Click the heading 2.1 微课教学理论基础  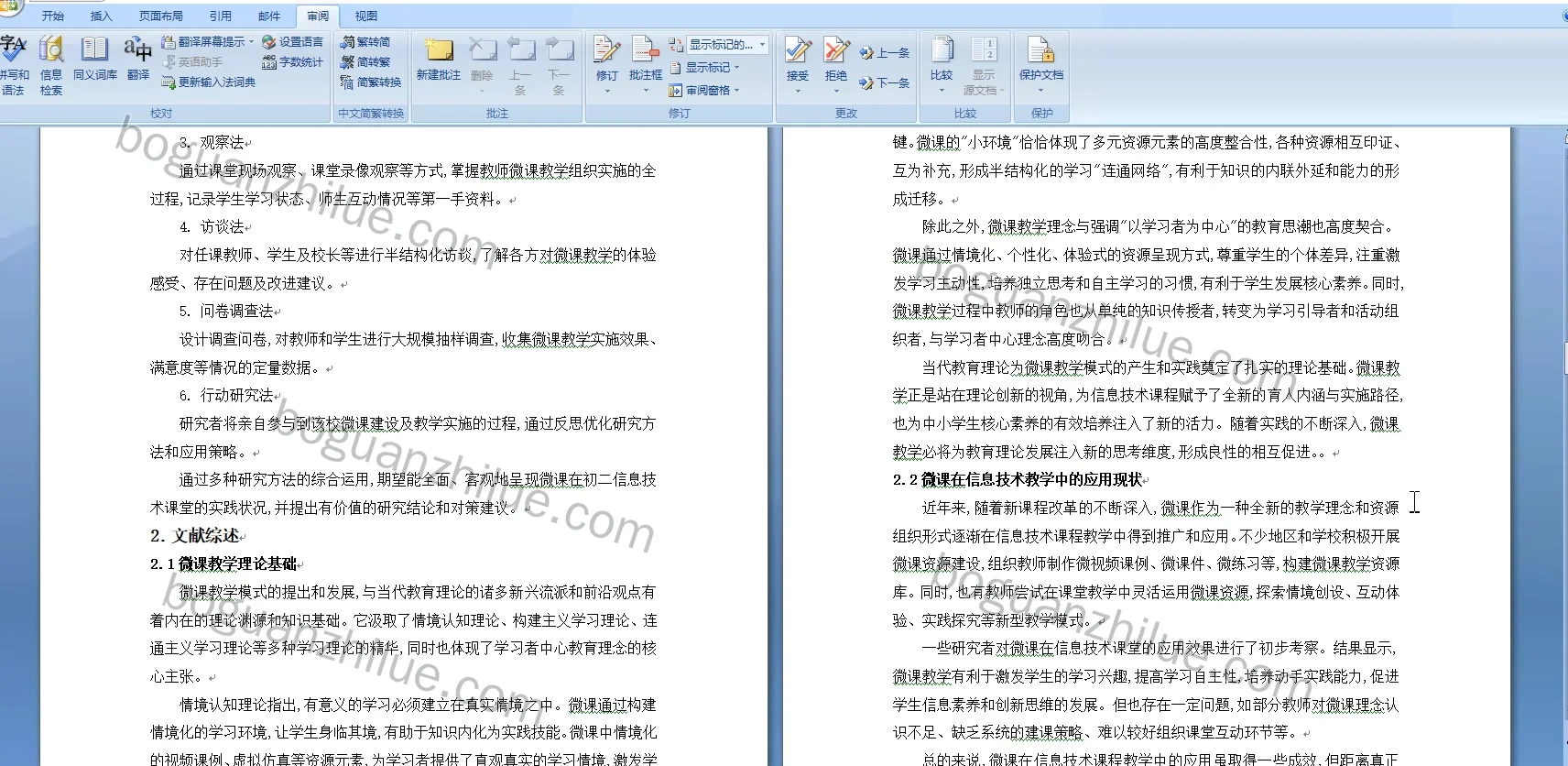pos(223,564)
